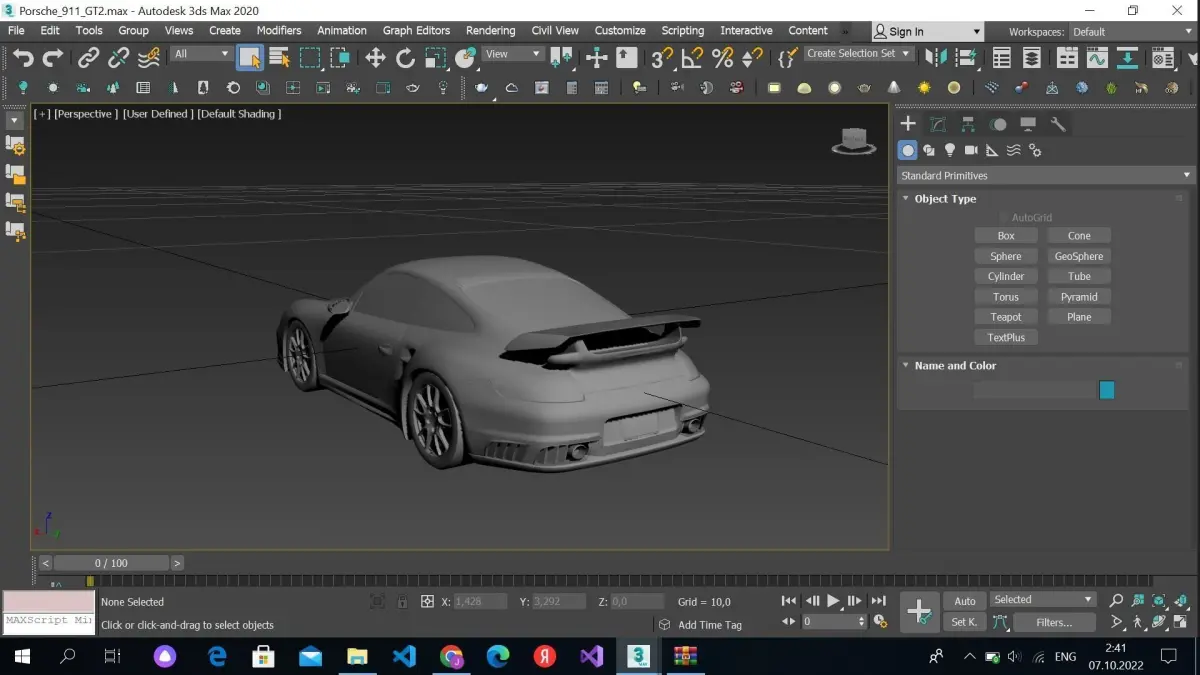Click the Undo arrow icon
Screen dimensions: 1200x675
[23, 58]
